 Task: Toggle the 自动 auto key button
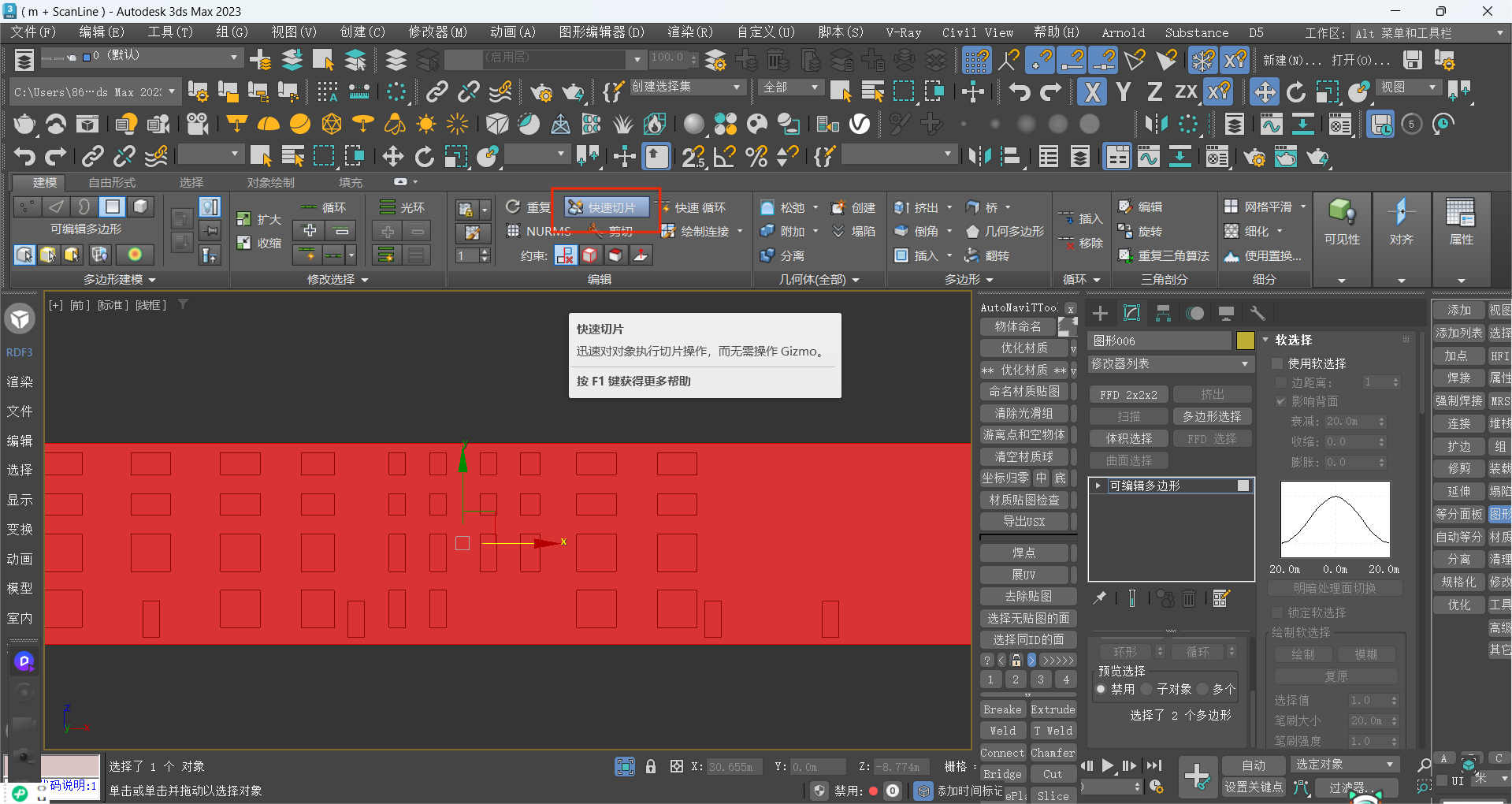[x=1254, y=765]
